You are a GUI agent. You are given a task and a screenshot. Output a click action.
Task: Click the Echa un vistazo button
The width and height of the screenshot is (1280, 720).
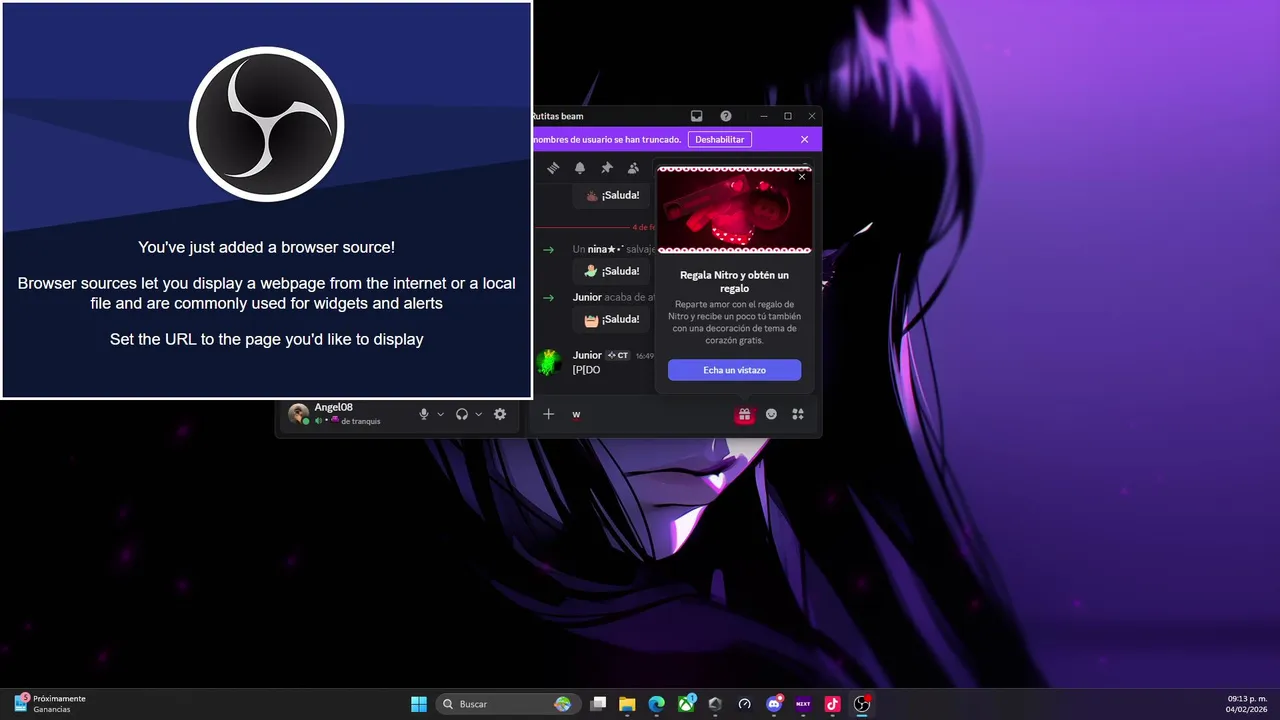734,370
